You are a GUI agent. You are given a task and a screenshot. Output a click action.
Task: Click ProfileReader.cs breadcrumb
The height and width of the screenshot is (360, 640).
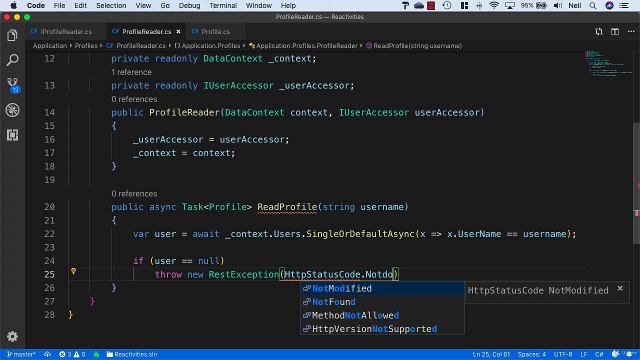click(x=136, y=46)
